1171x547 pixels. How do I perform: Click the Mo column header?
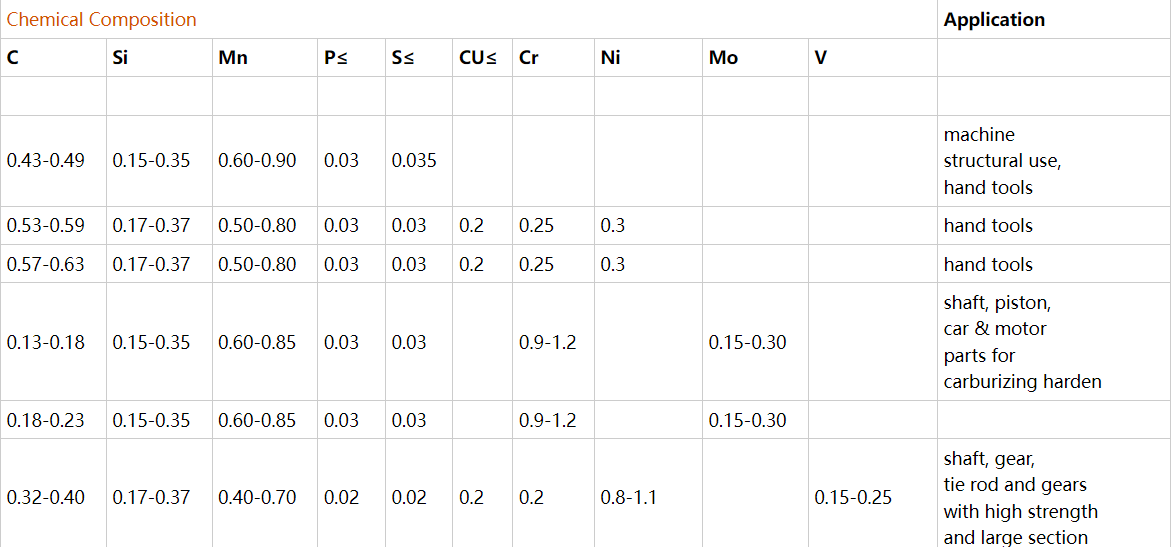pyautogui.click(x=723, y=58)
